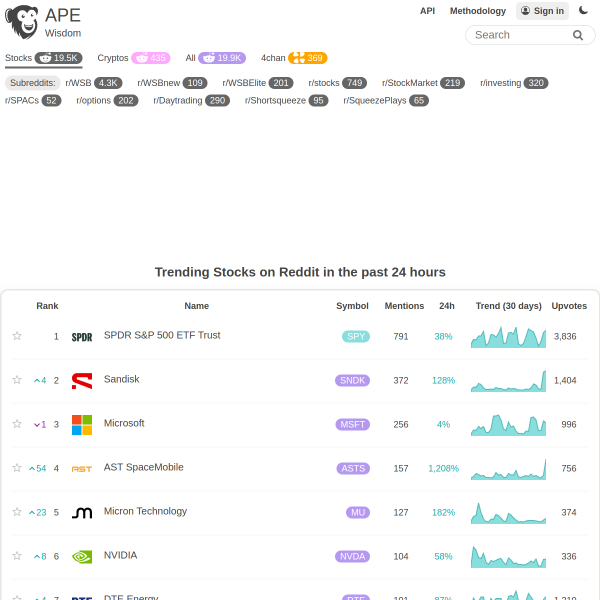The width and height of the screenshot is (600, 600).
Task: Click inside the Search input field
Action: point(518,35)
